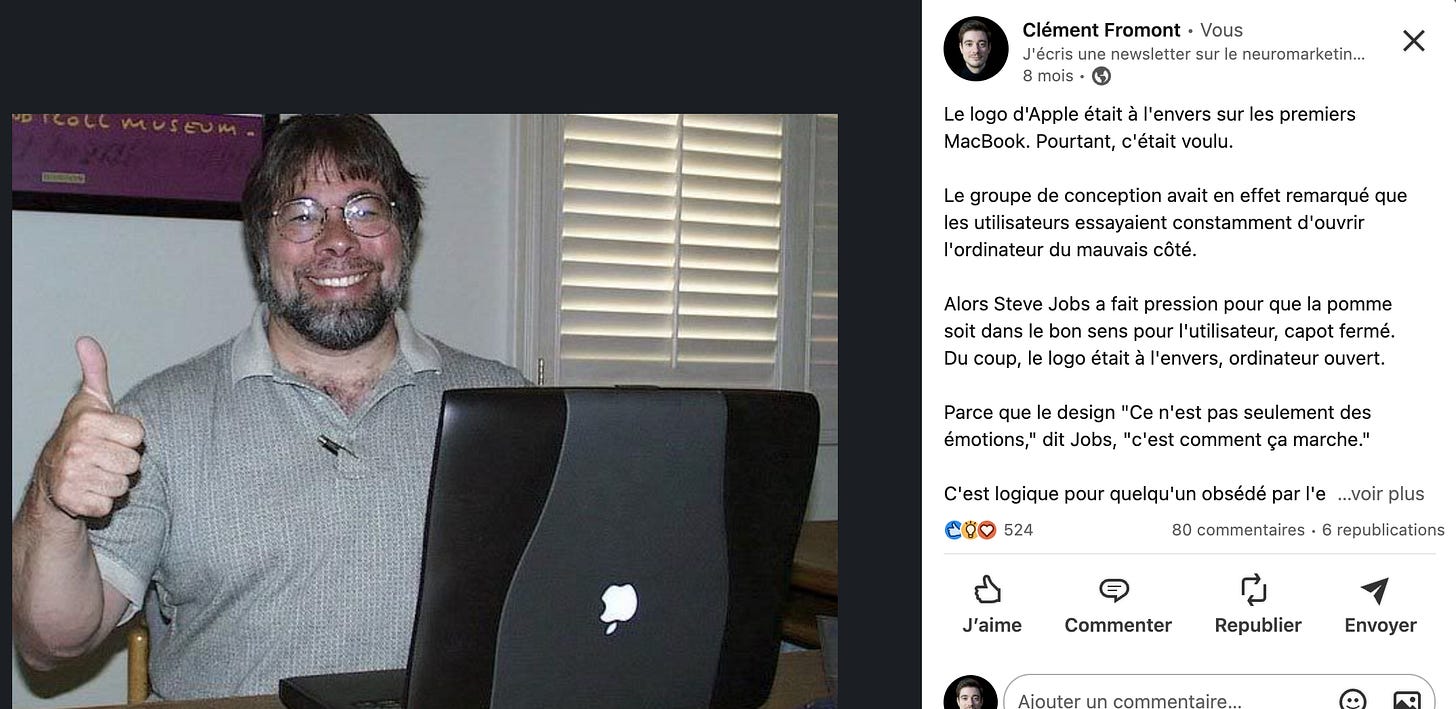Expand the post with …voir plus
The height and width of the screenshot is (709, 1456).
coord(1380,494)
